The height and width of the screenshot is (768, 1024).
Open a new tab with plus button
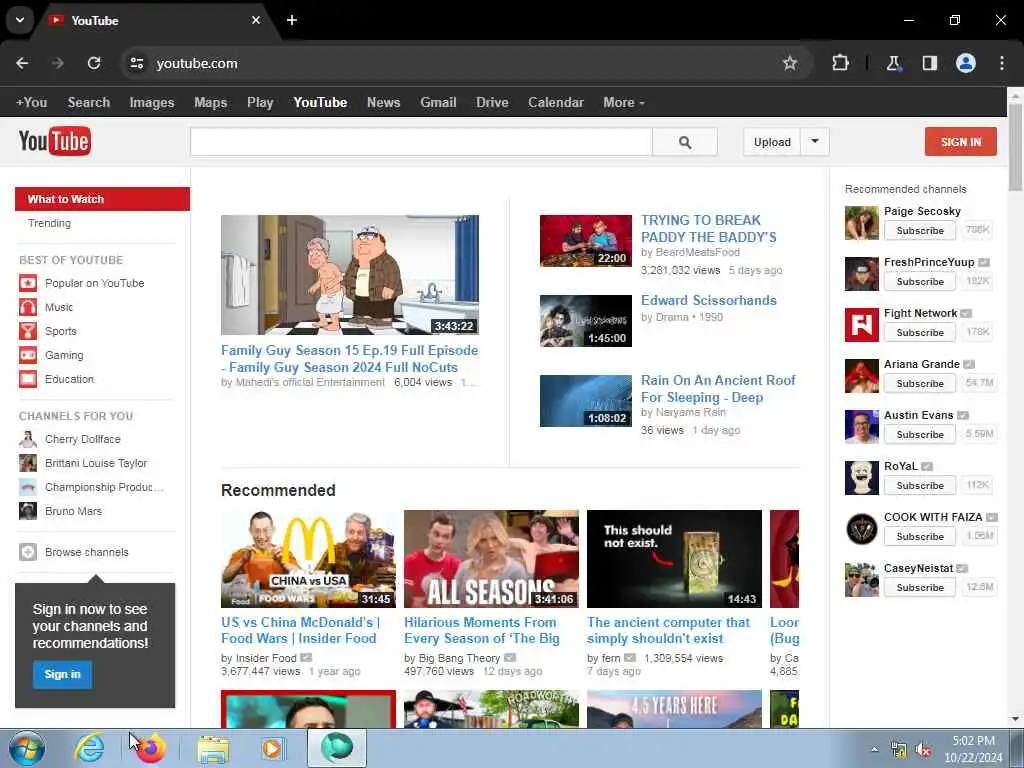292,20
